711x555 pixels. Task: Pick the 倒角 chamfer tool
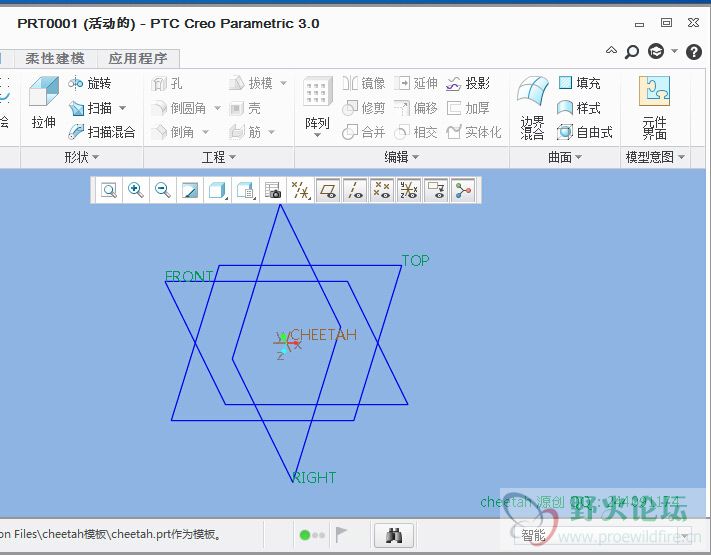tap(173, 132)
